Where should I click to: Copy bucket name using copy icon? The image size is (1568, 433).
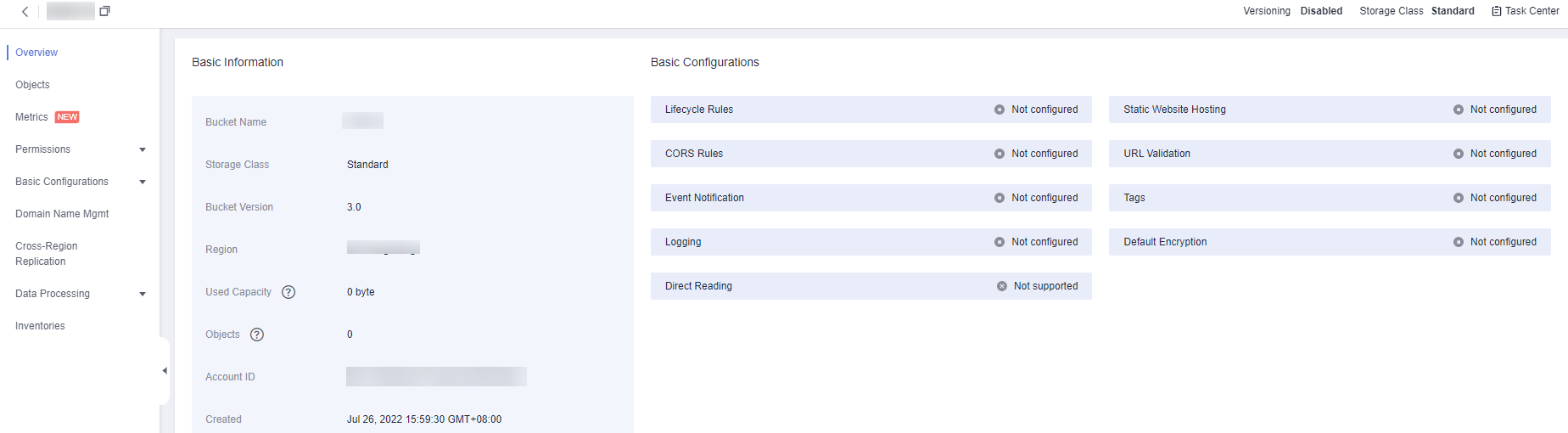coord(105,11)
